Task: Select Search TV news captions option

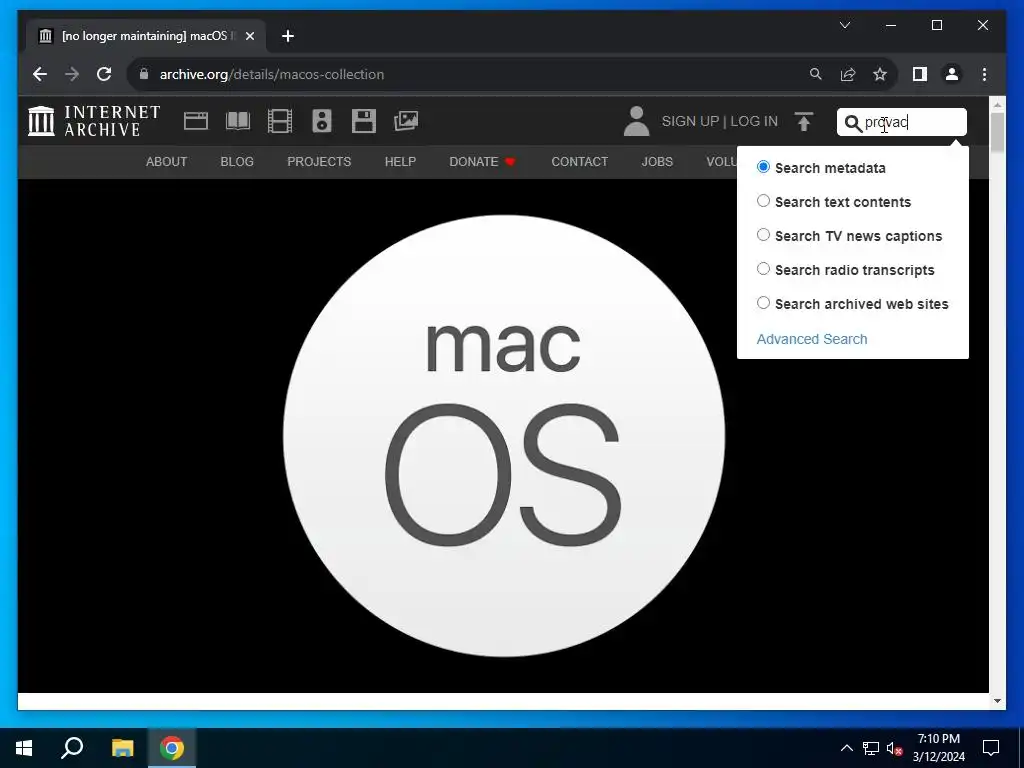Action: point(763,235)
